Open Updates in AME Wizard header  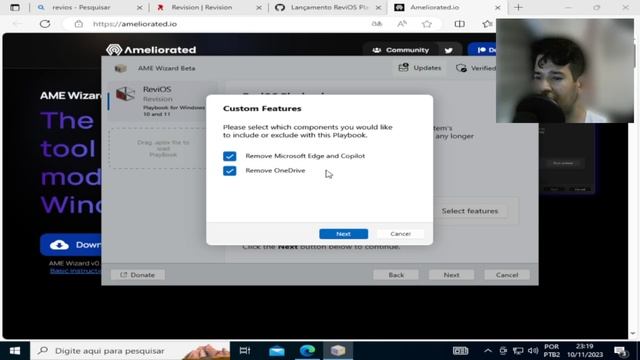[420, 68]
